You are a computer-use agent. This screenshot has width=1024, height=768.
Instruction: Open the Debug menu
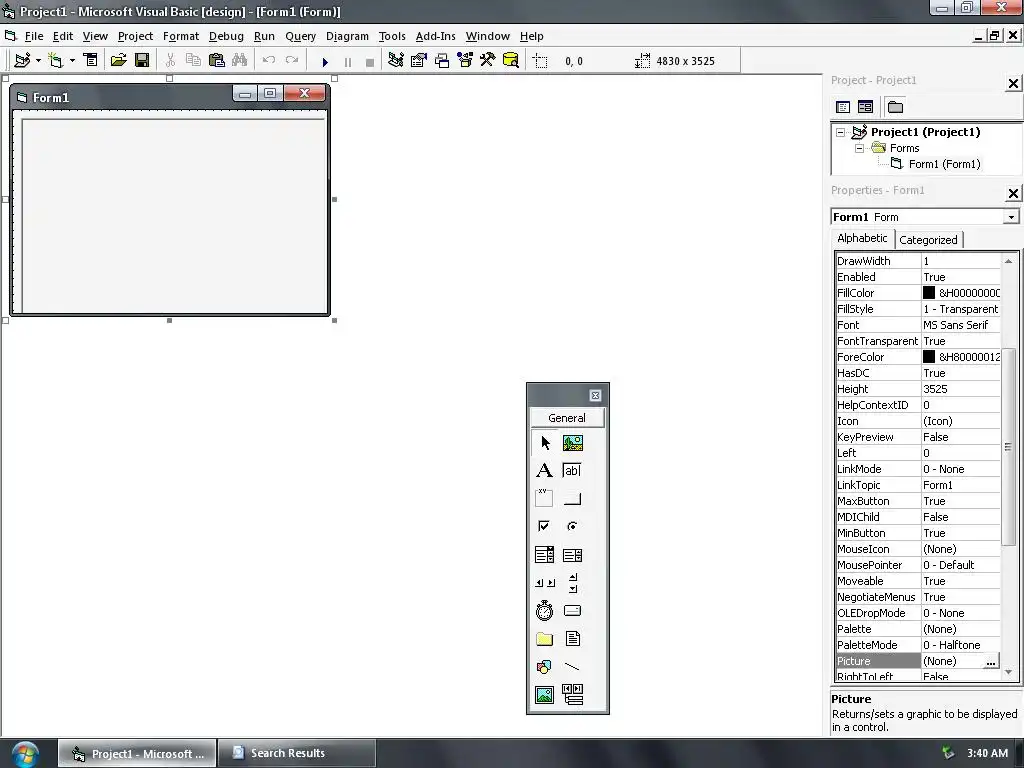(x=226, y=36)
